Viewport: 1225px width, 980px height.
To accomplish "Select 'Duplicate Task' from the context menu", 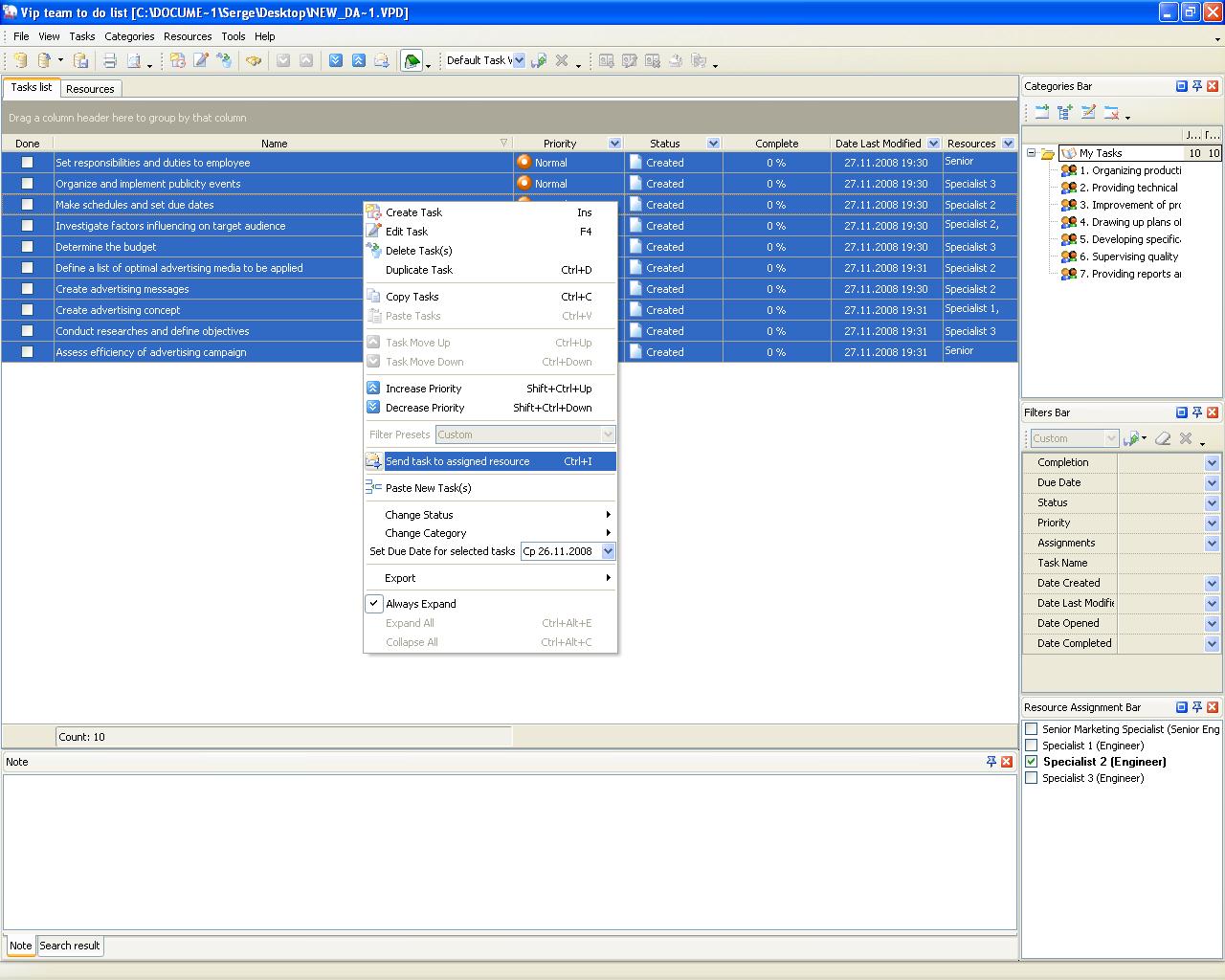I will click(x=419, y=270).
